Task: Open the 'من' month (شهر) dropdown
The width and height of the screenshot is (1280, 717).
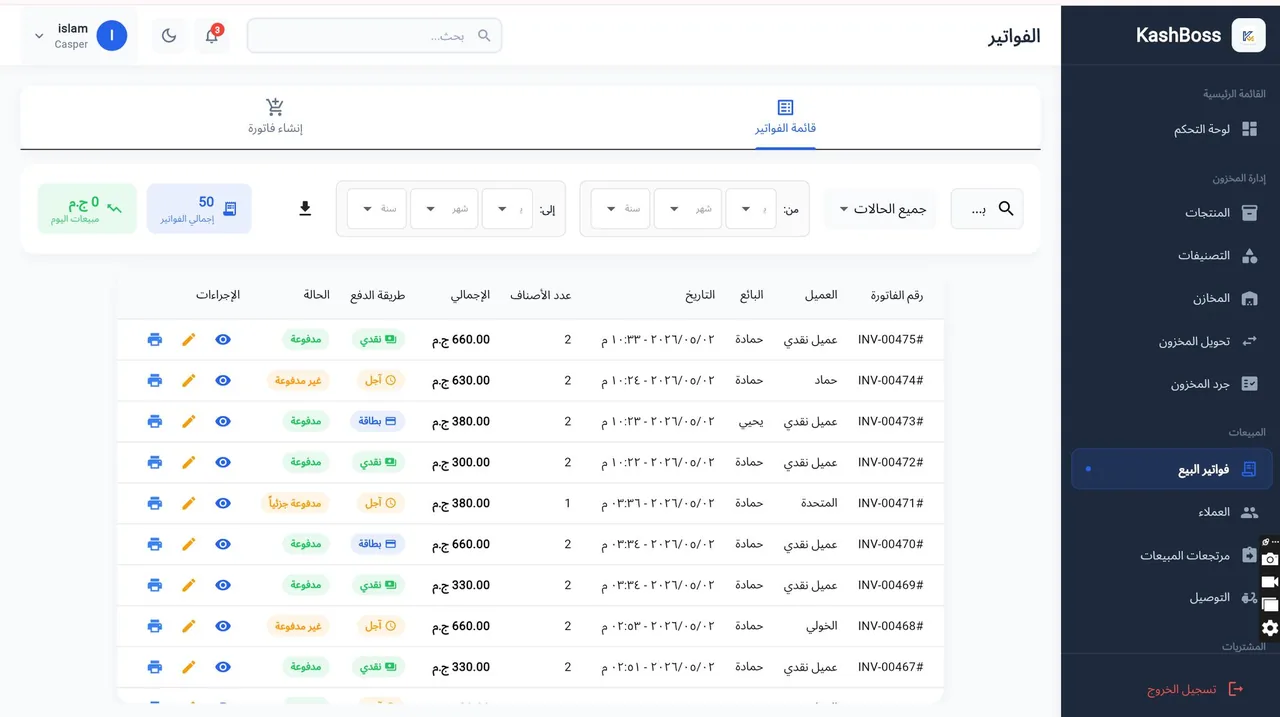Action: point(688,209)
